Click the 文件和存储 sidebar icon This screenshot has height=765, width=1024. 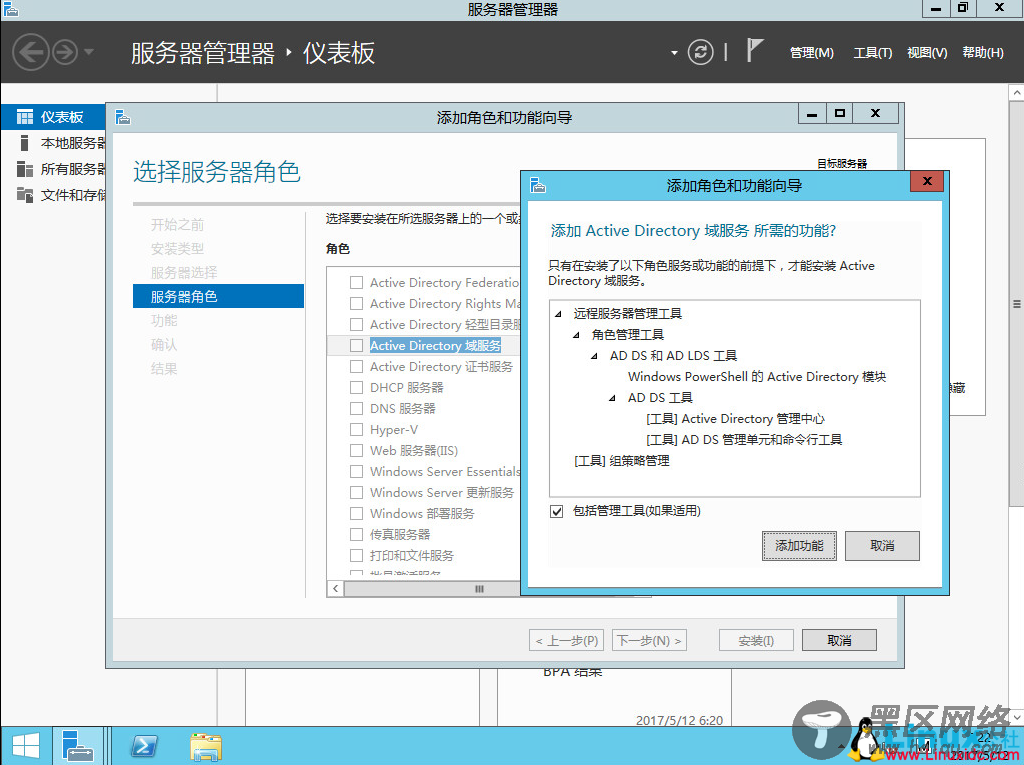(x=25, y=195)
